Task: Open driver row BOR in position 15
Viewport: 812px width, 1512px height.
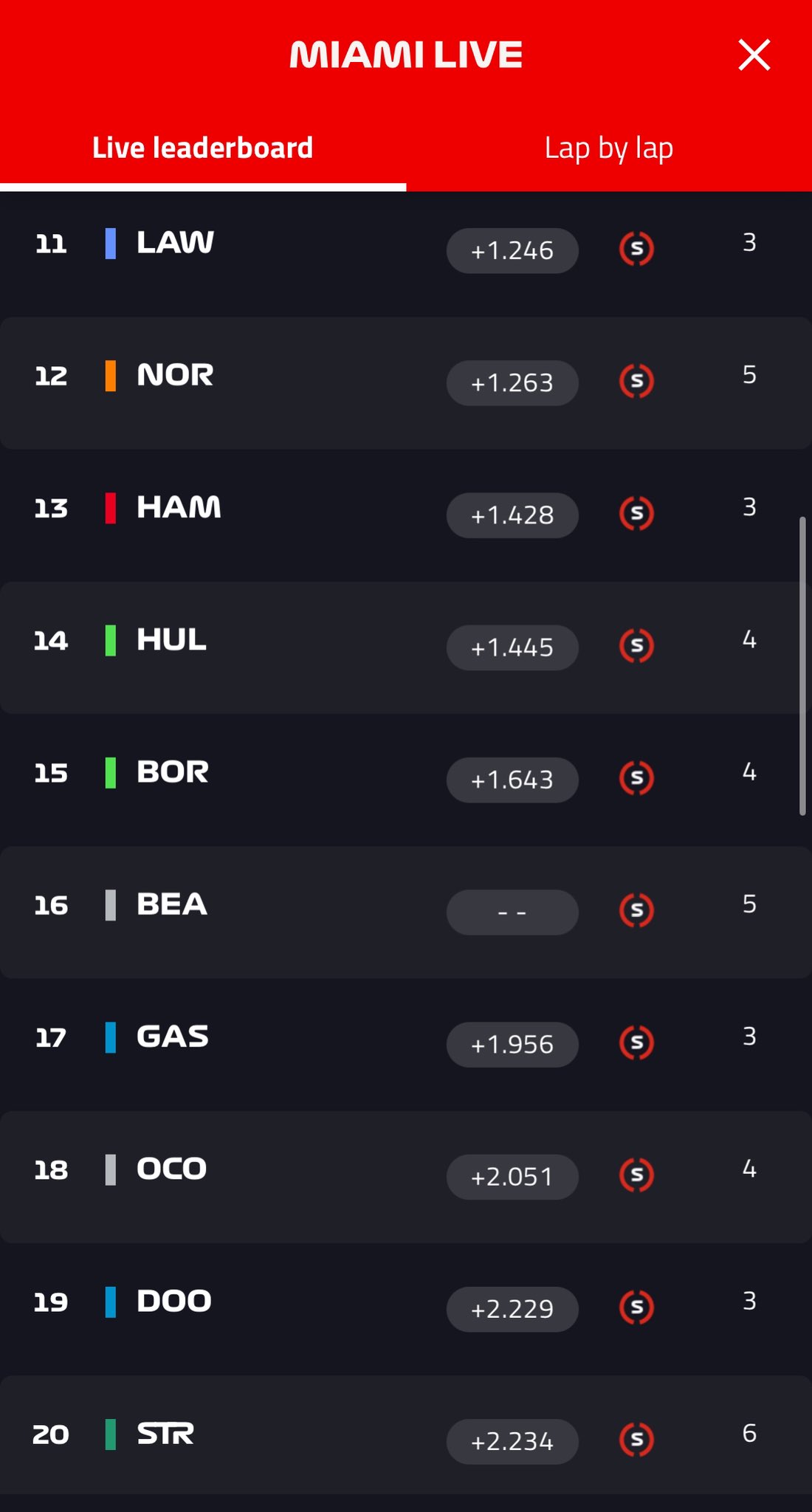Action: pos(406,780)
